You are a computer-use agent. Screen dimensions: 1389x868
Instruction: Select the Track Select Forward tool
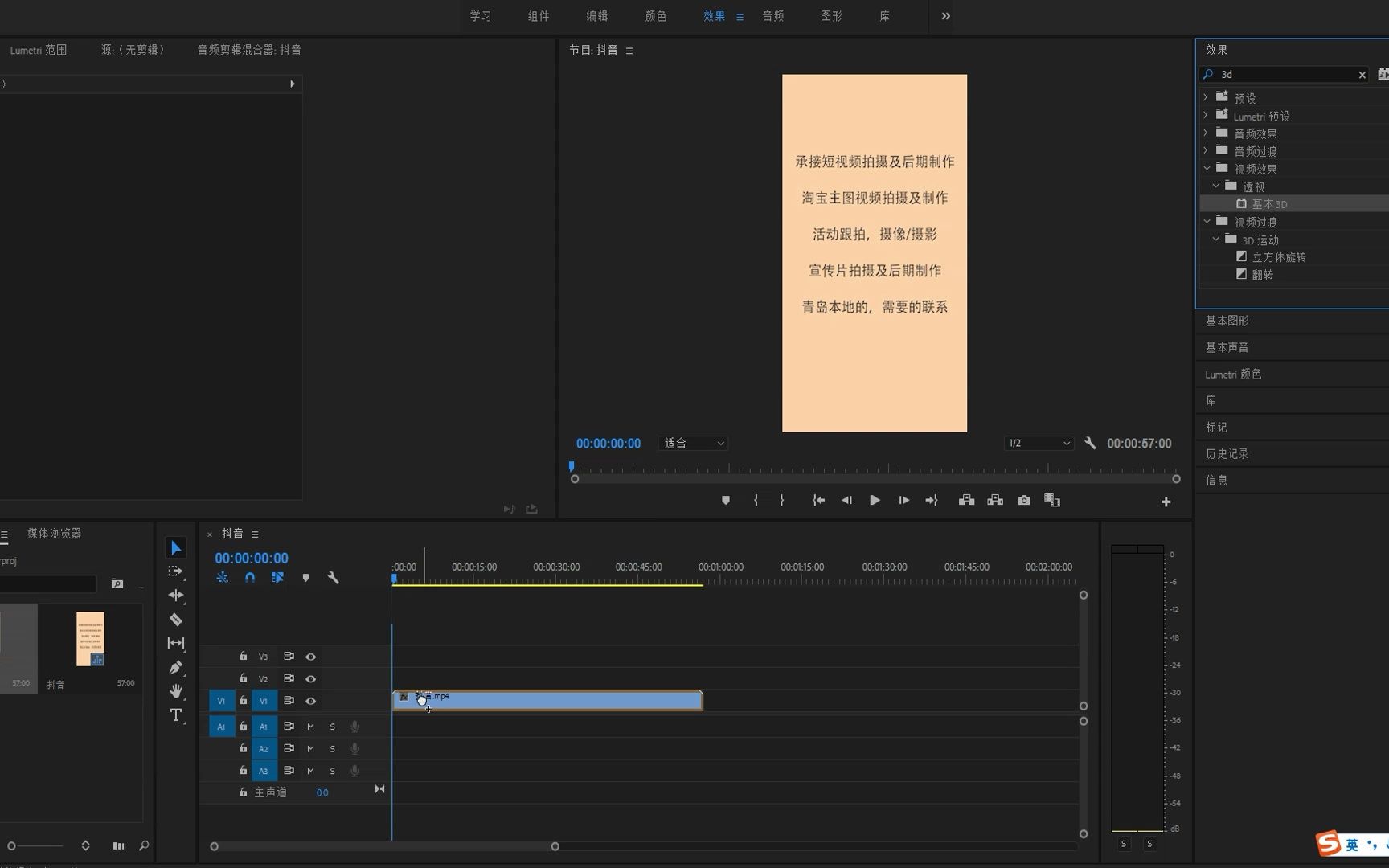coord(175,571)
